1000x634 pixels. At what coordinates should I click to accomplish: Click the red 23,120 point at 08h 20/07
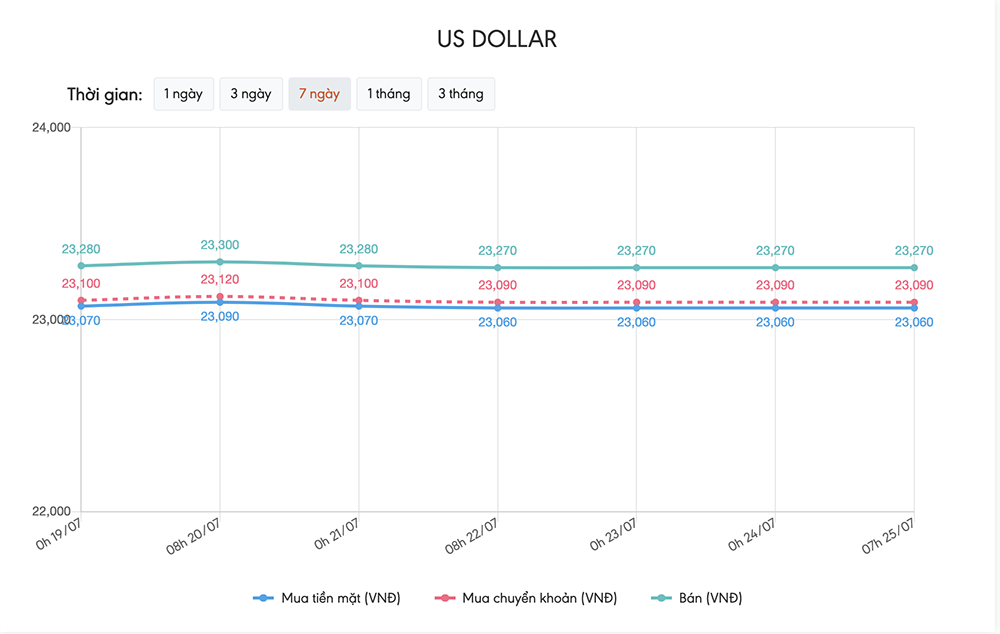[220, 296]
